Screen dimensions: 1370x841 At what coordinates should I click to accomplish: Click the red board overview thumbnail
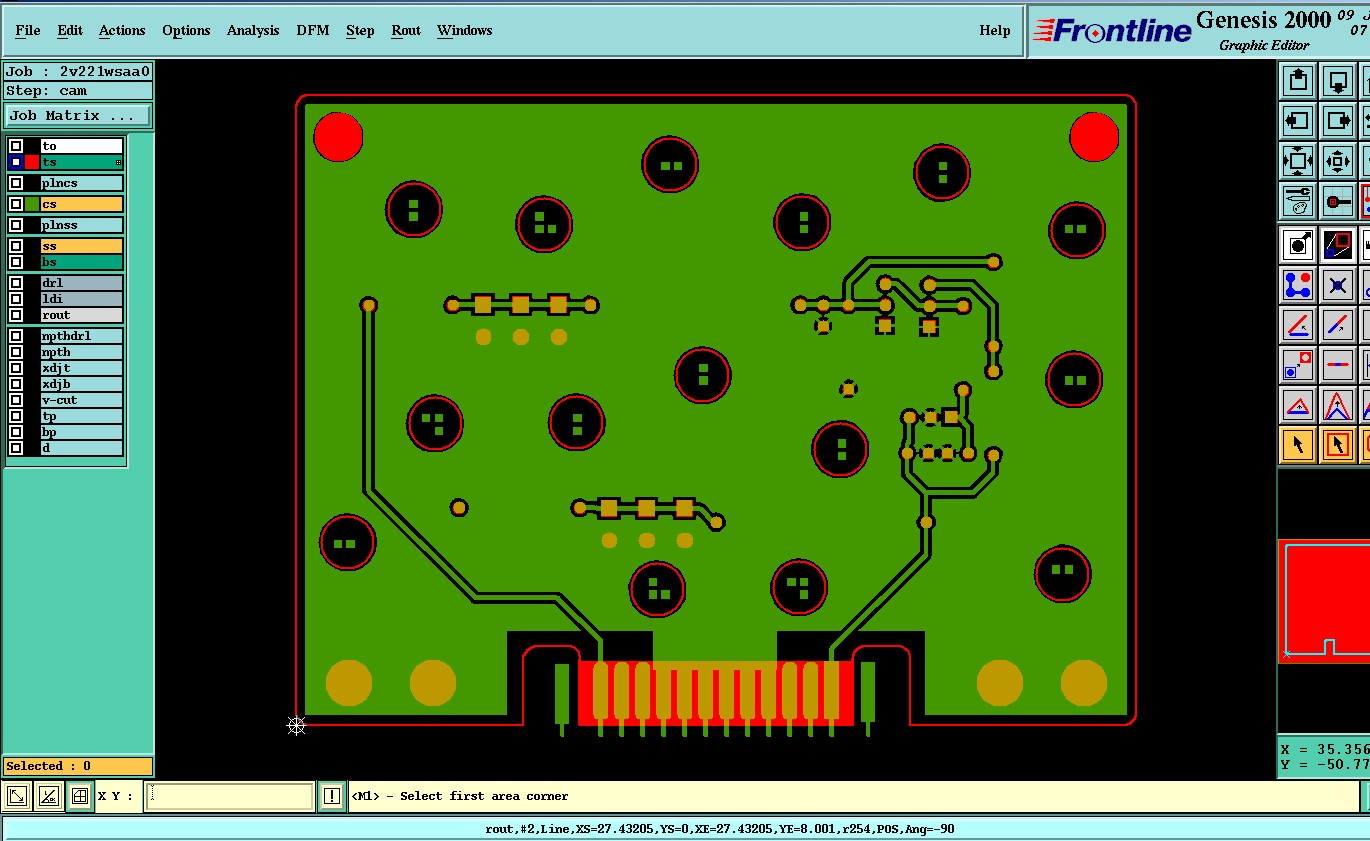[1324, 601]
